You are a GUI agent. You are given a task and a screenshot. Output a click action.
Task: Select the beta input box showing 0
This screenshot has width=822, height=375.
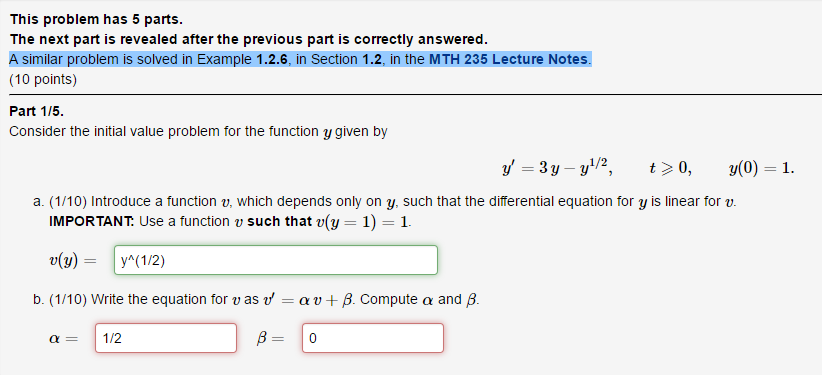pyautogui.click(x=373, y=338)
